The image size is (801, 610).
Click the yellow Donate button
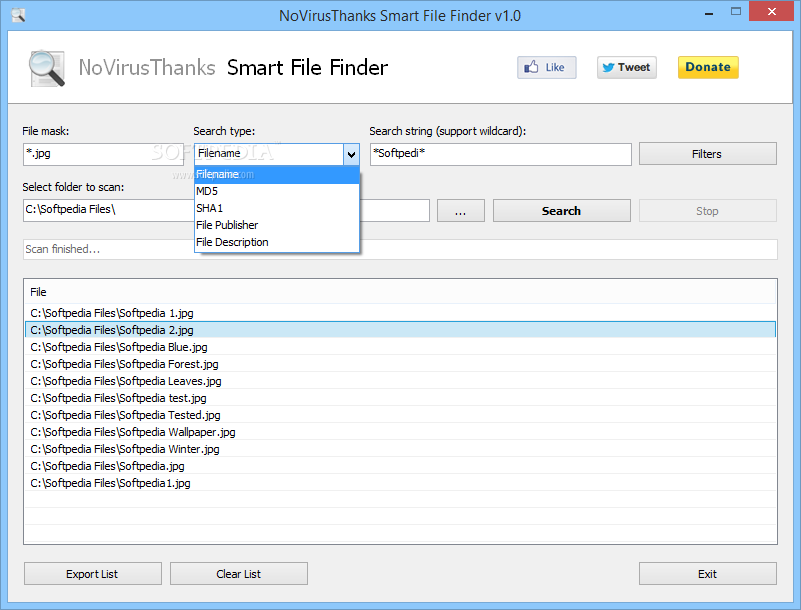pyautogui.click(x=708, y=67)
